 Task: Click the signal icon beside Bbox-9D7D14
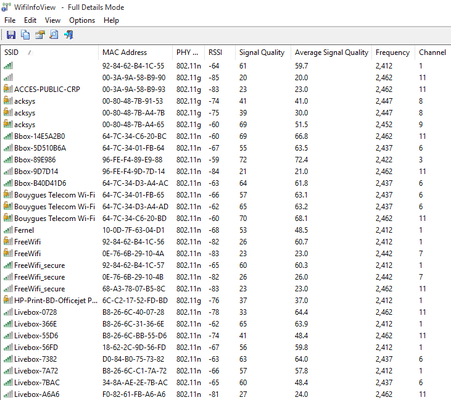(8, 171)
